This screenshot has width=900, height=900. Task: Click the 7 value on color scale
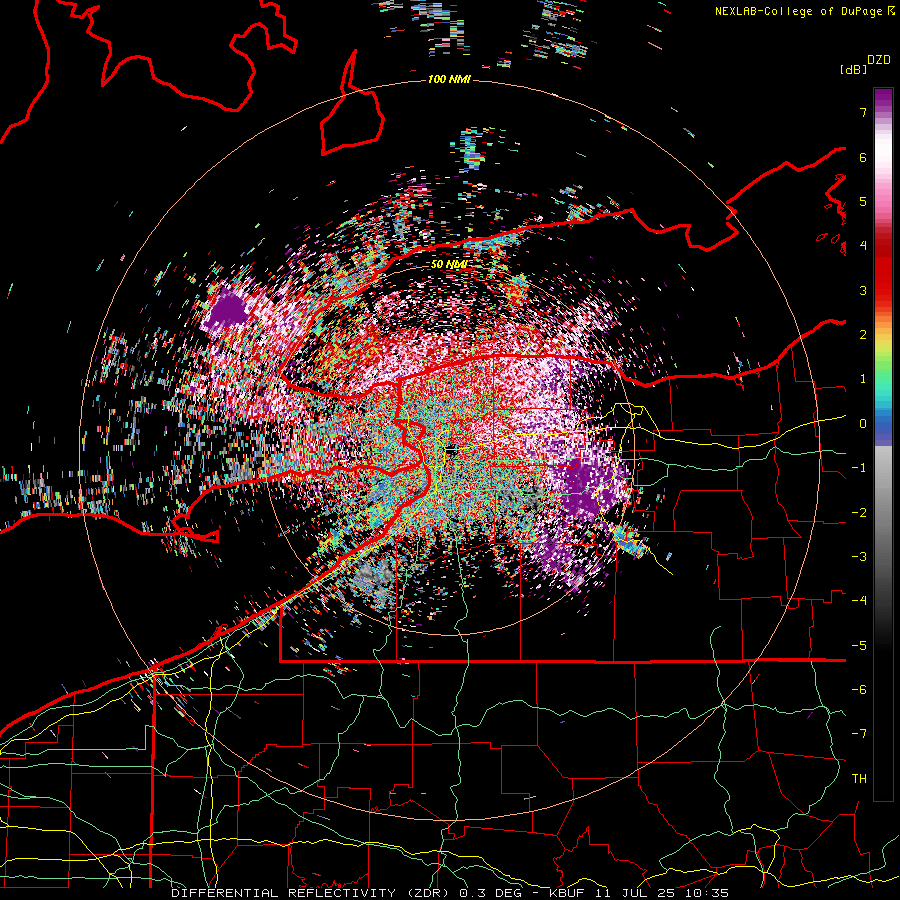[863, 112]
